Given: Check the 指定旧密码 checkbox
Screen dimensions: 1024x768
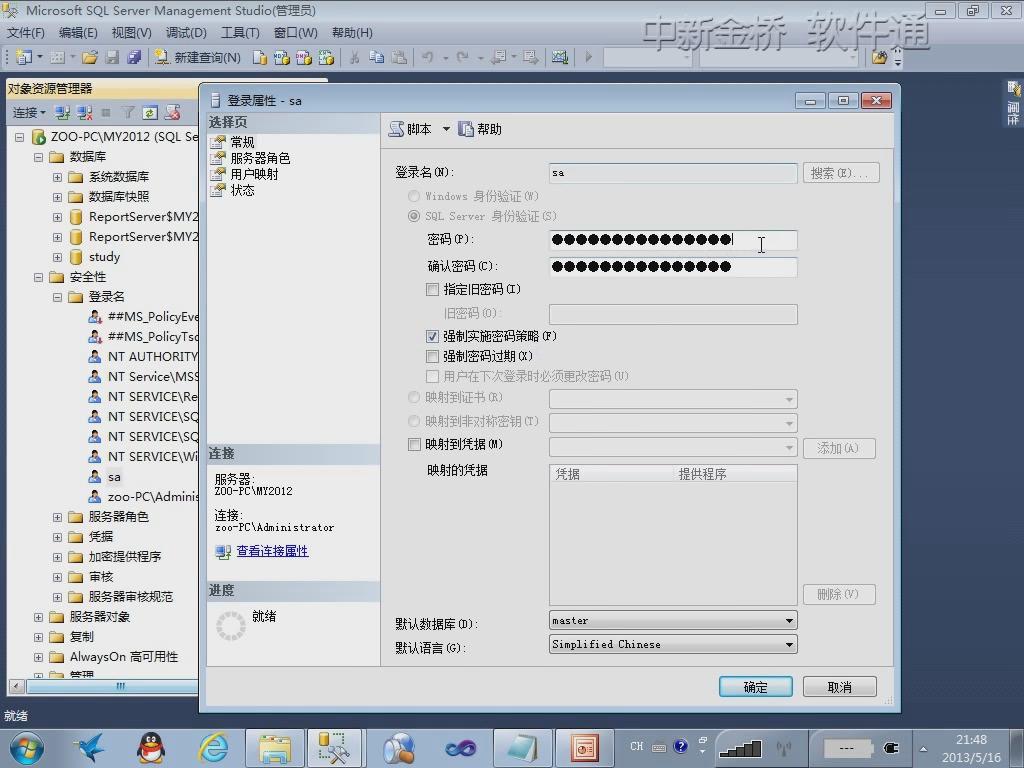Looking at the screenshot, I should tap(432, 289).
